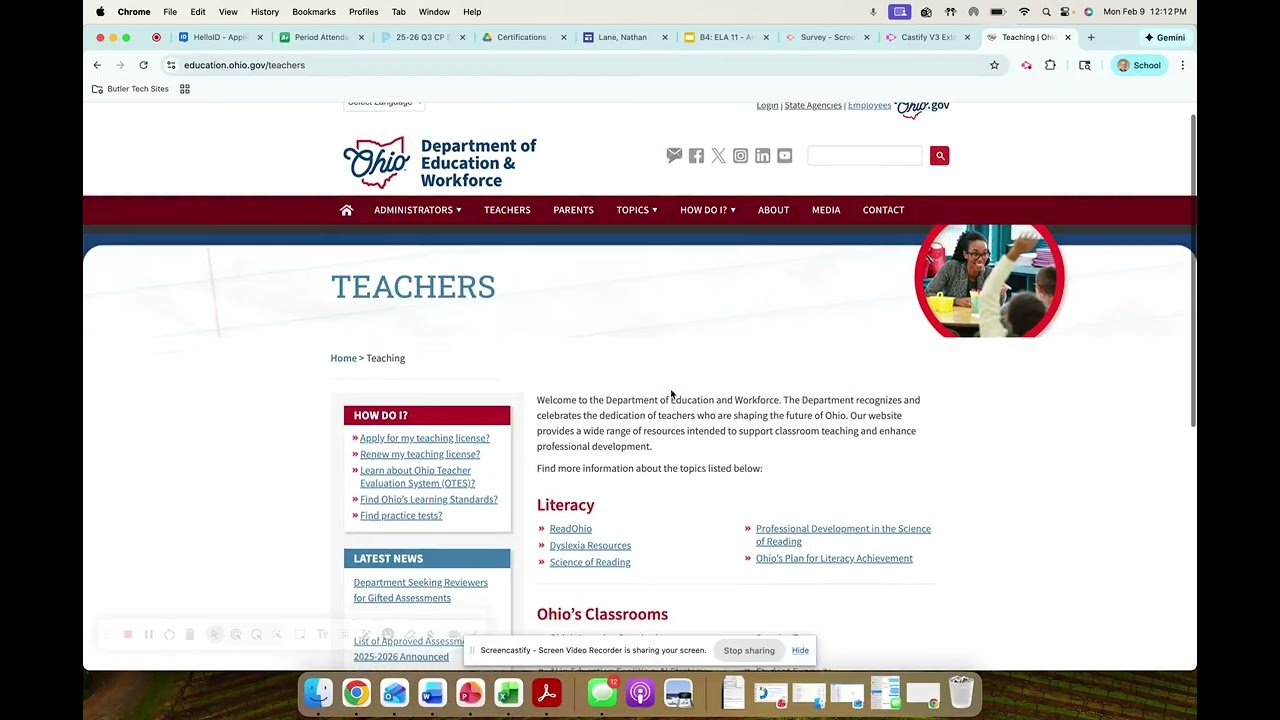
Task: Open Messages from the Dock
Action: click(602, 693)
